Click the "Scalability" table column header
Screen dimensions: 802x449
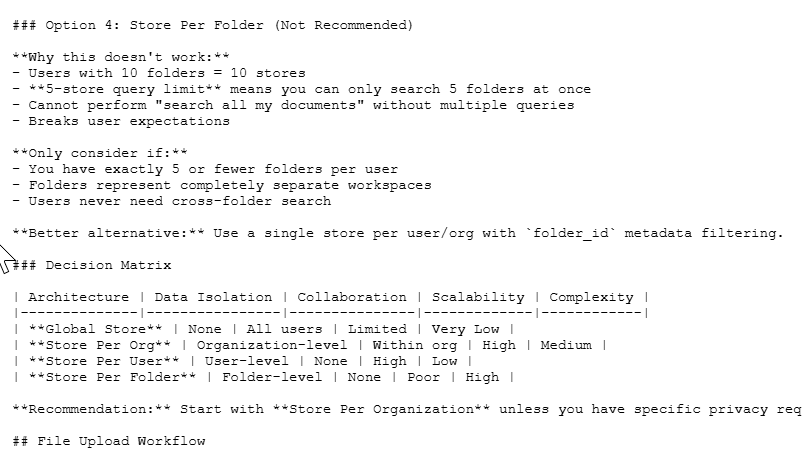tap(478, 297)
